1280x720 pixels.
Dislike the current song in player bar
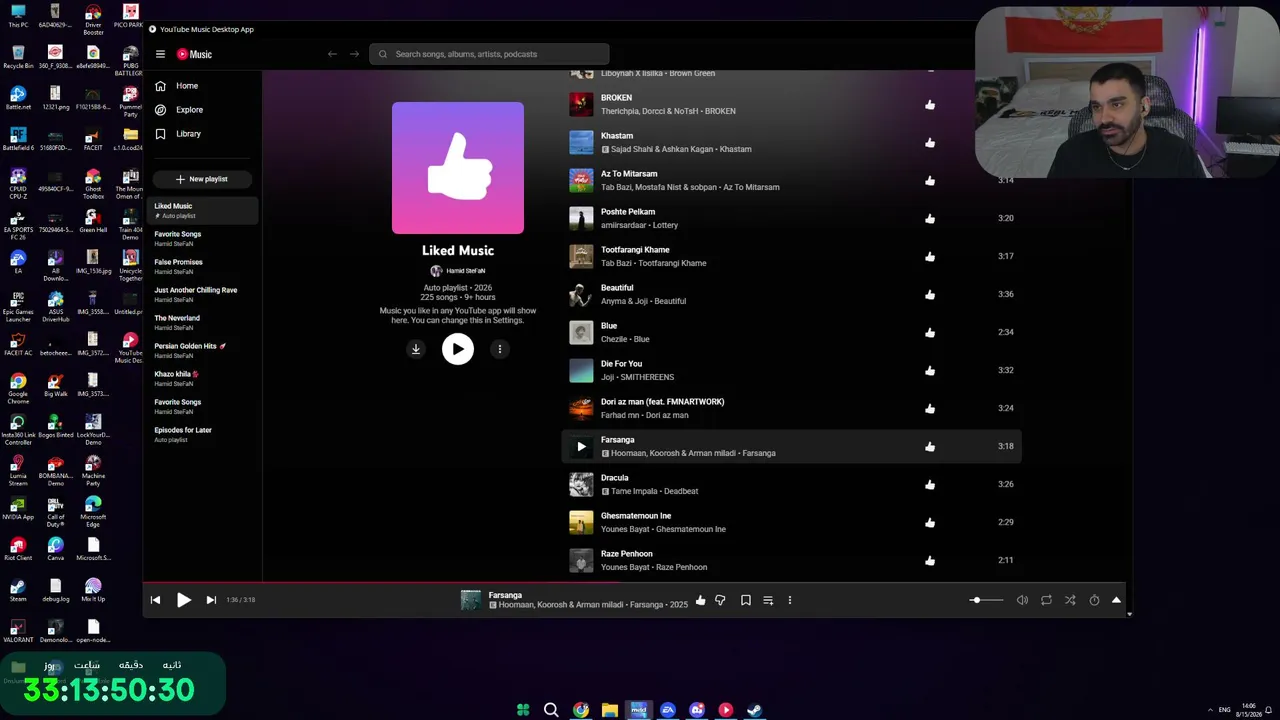click(x=720, y=600)
